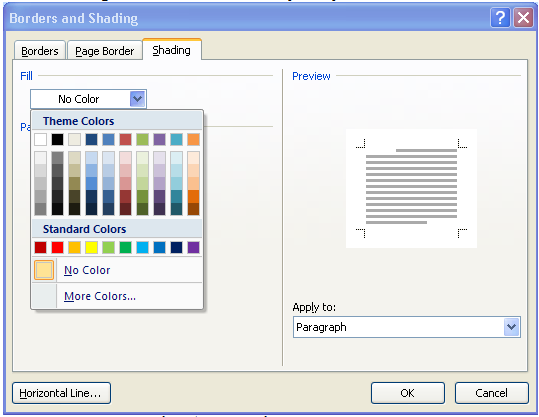Switch to the Page Border tab
539x417 pixels.
pos(104,51)
